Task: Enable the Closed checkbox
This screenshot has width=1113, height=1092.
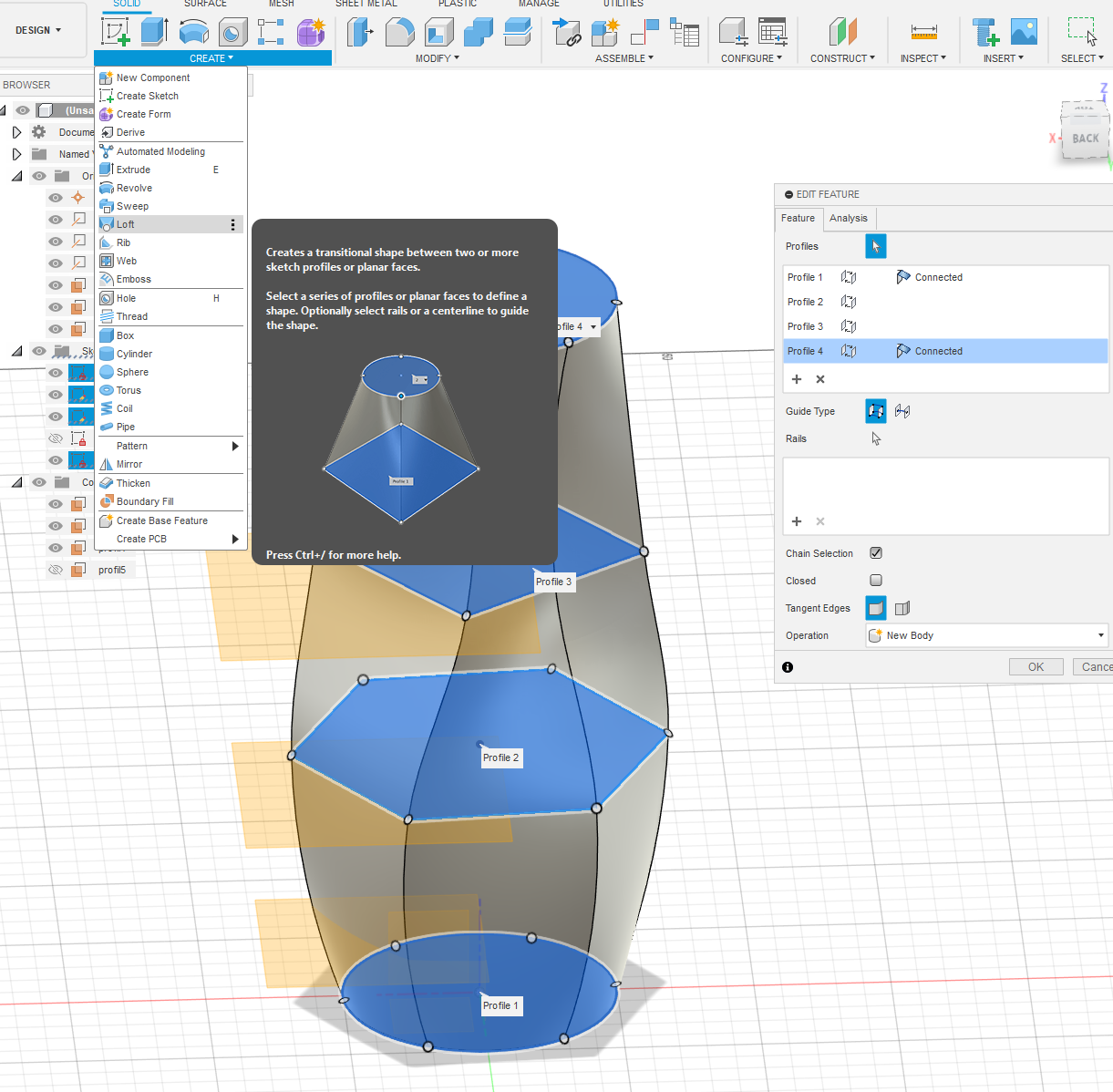Action: click(876, 581)
